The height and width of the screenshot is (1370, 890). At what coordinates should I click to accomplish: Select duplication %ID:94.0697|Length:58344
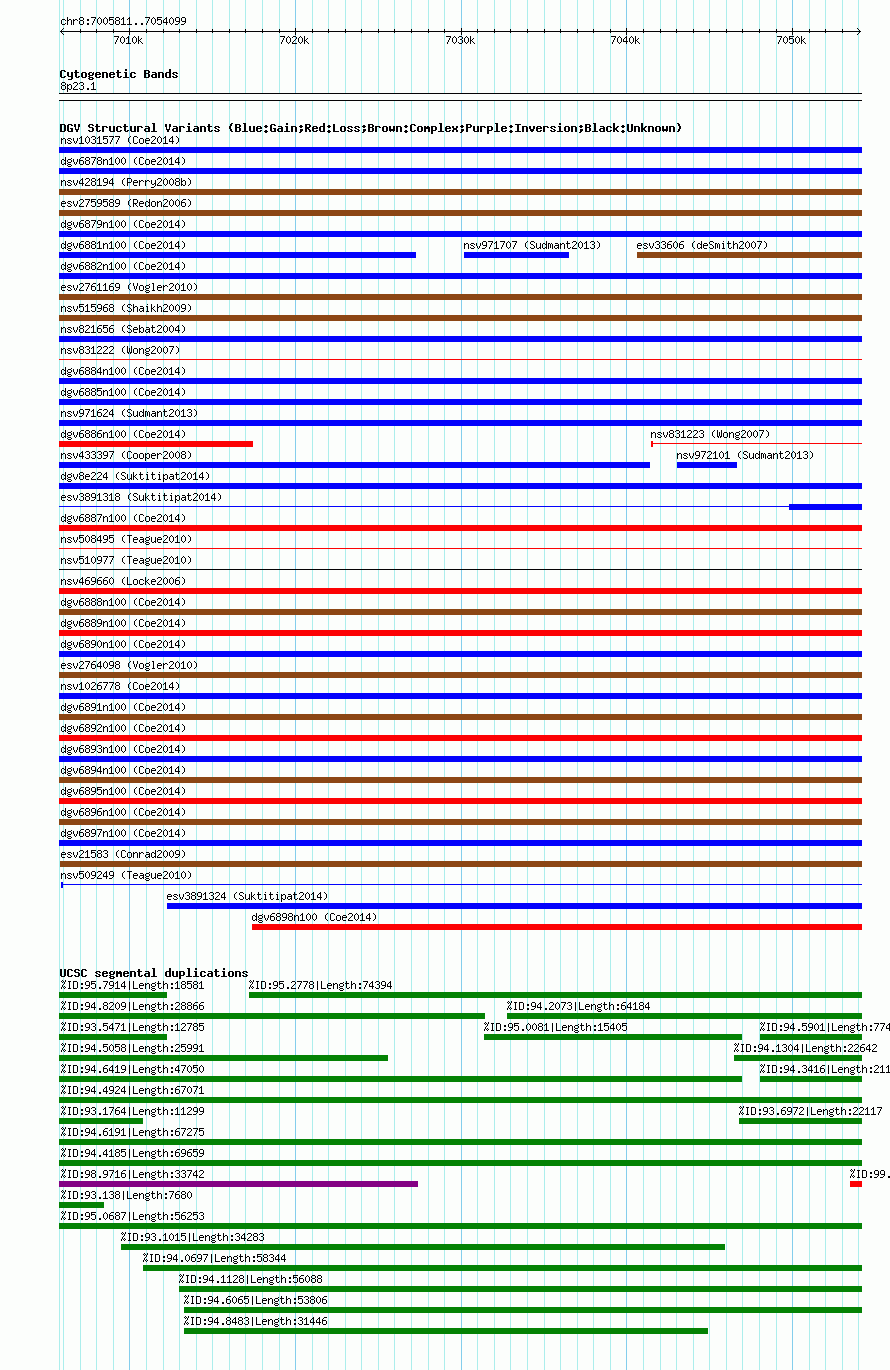[215, 1259]
